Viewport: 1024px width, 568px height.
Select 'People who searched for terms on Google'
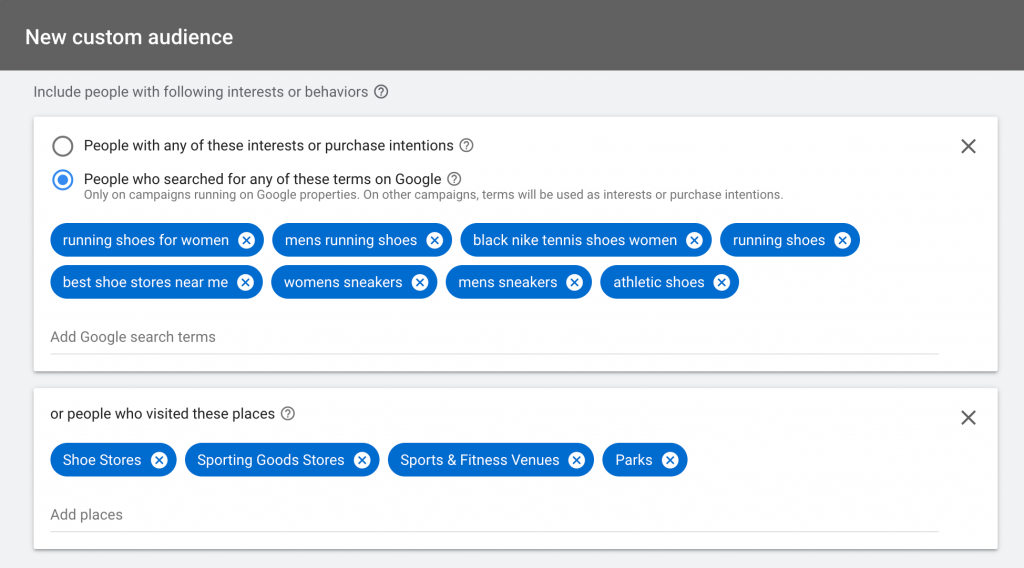point(63,180)
